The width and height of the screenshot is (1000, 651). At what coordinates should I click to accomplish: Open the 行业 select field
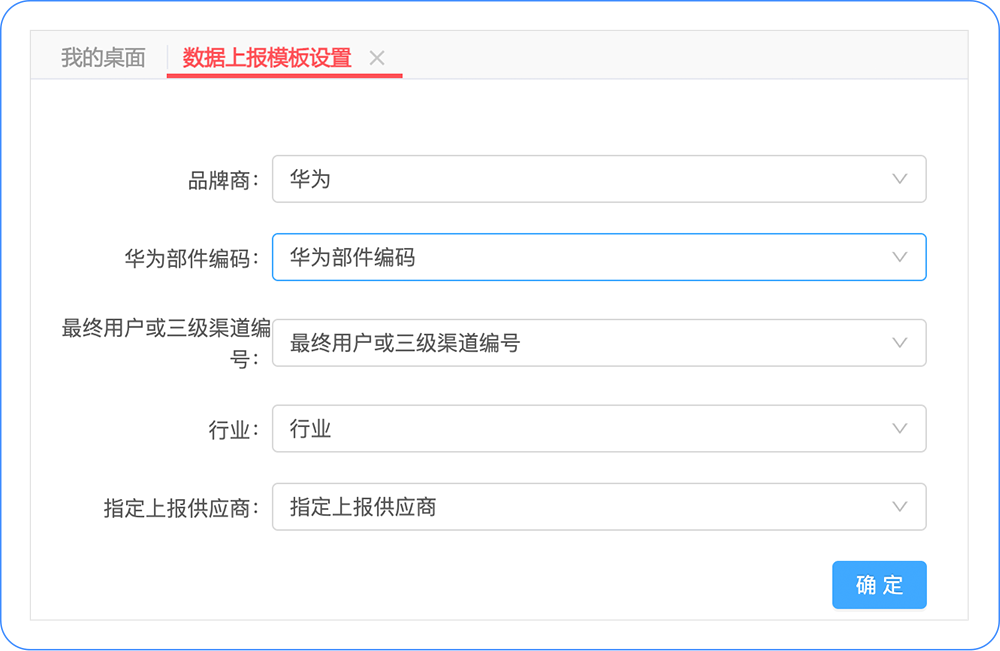pyautogui.click(x=580, y=429)
